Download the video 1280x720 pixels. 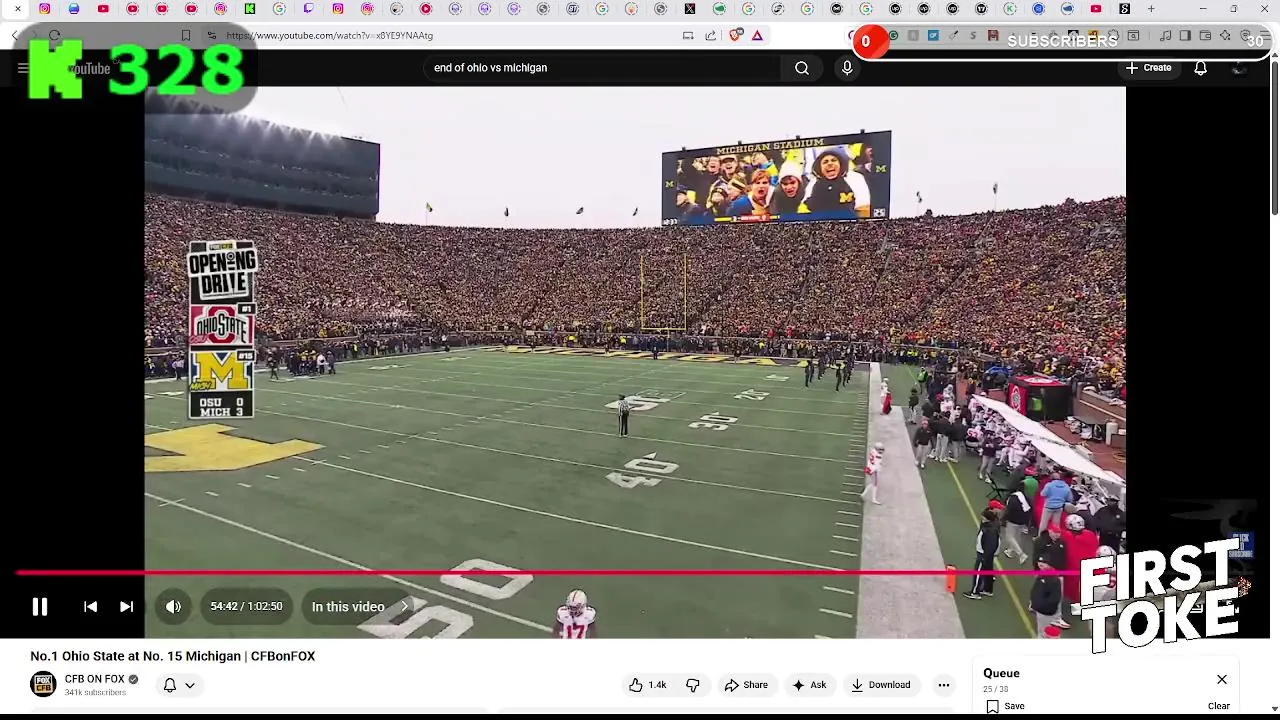[881, 685]
